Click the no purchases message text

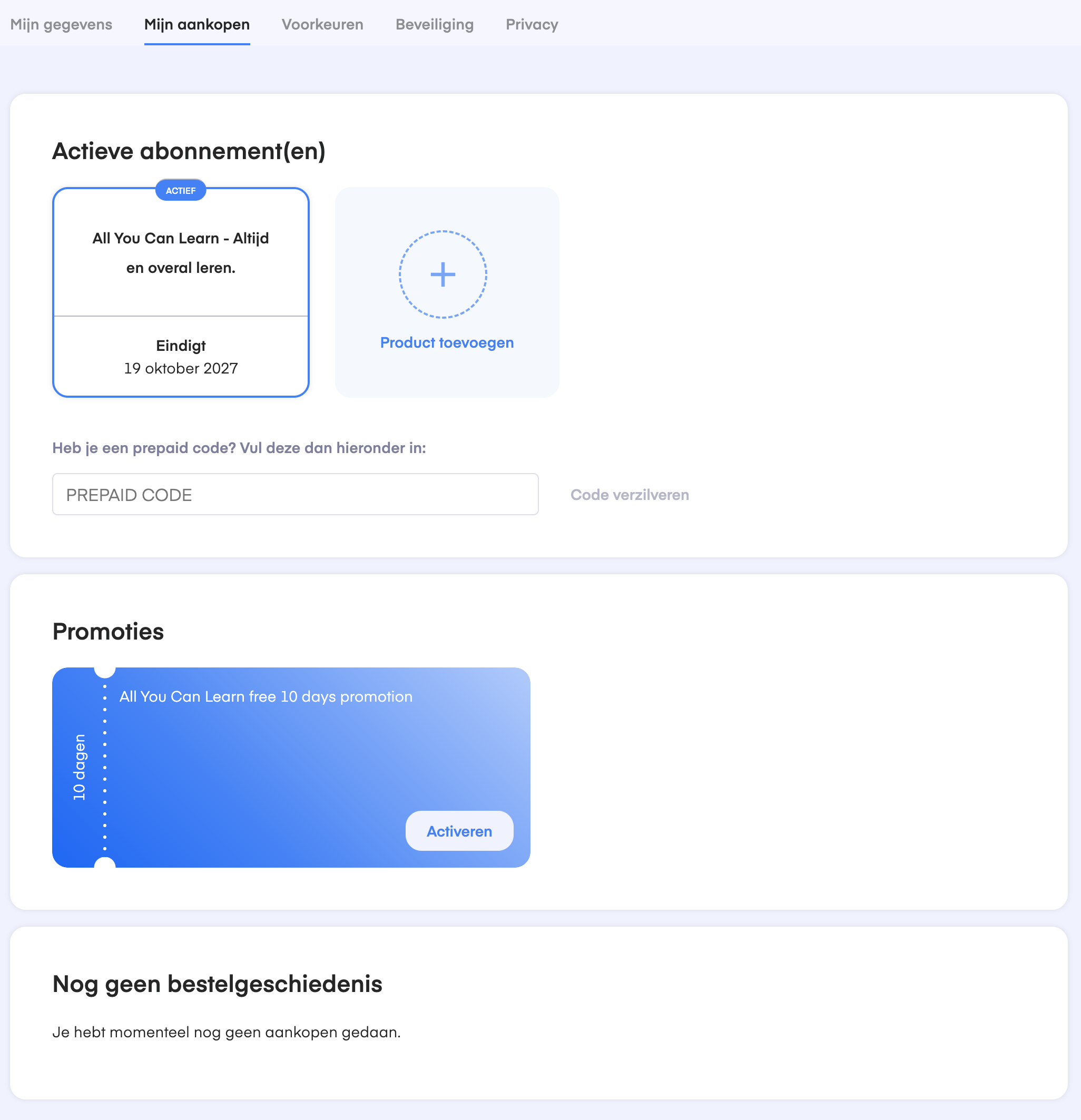[227, 1032]
